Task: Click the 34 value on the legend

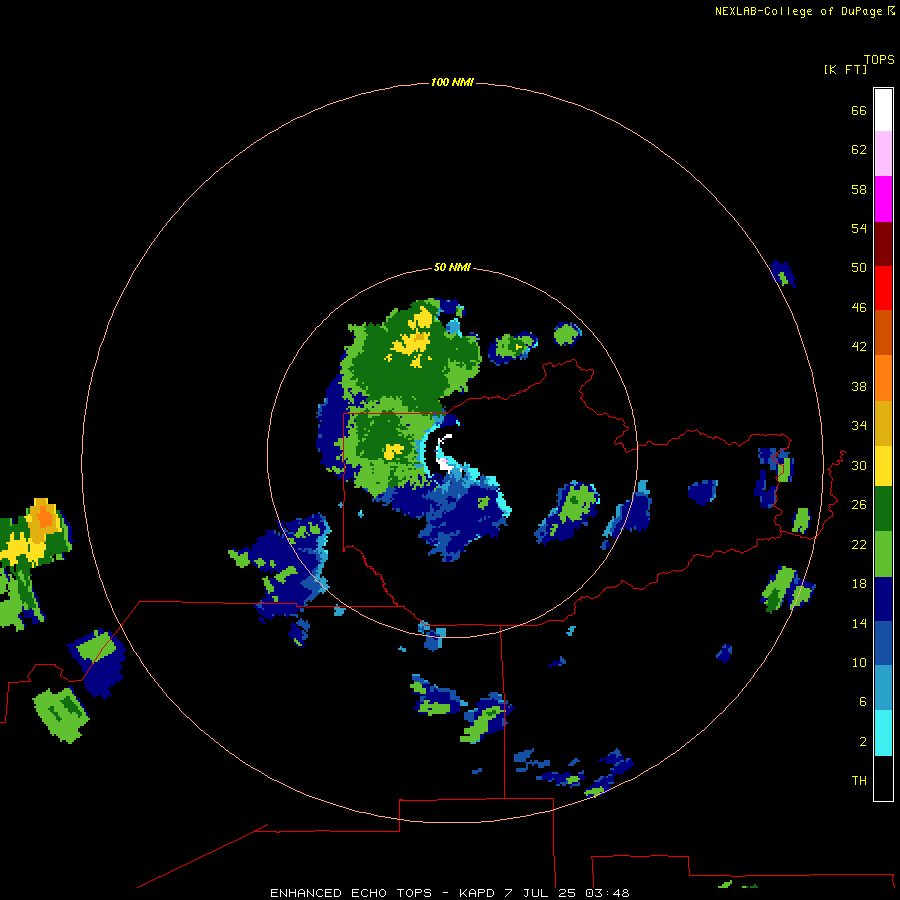Action: point(859,426)
